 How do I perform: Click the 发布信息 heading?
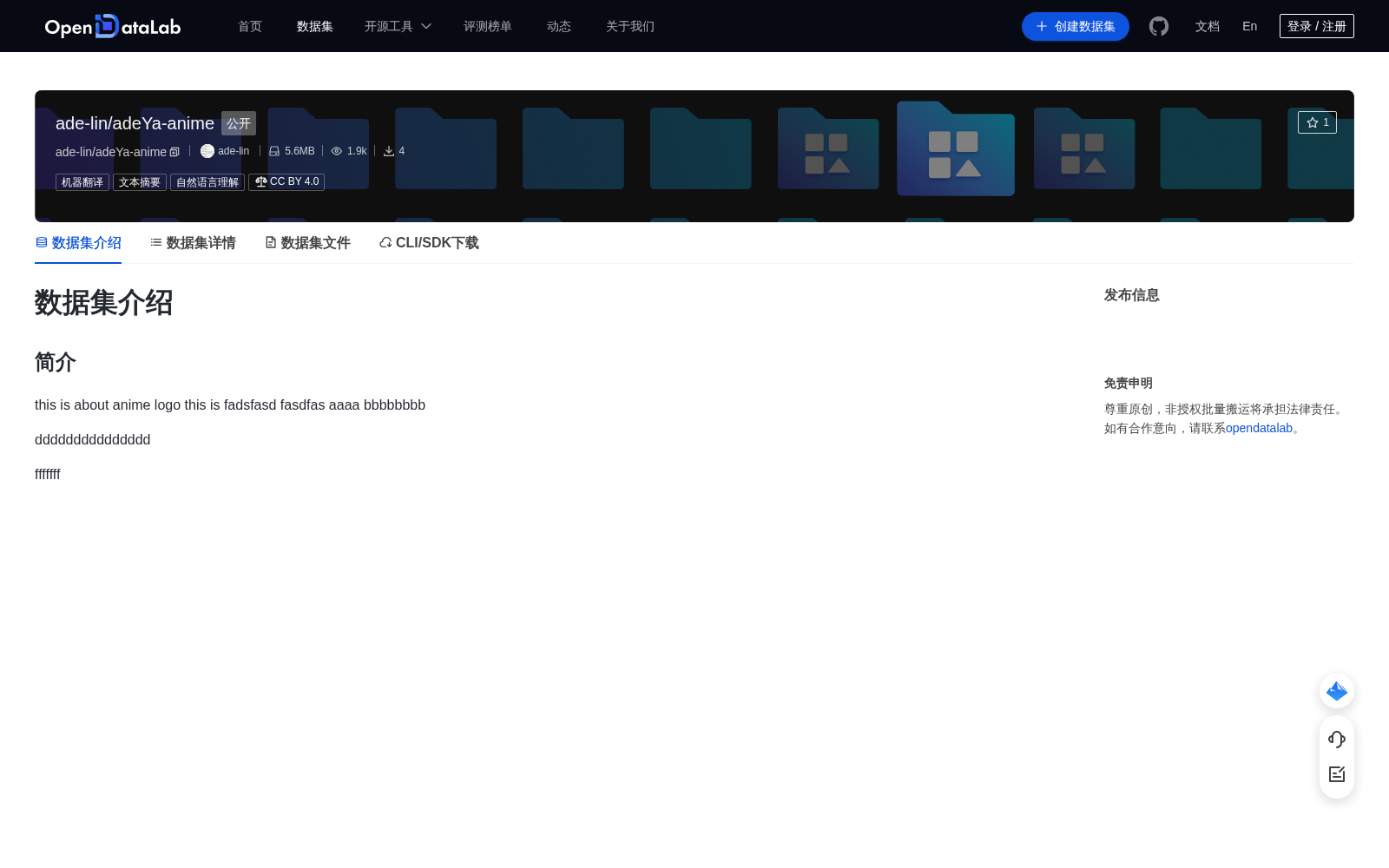pos(1132,295)
